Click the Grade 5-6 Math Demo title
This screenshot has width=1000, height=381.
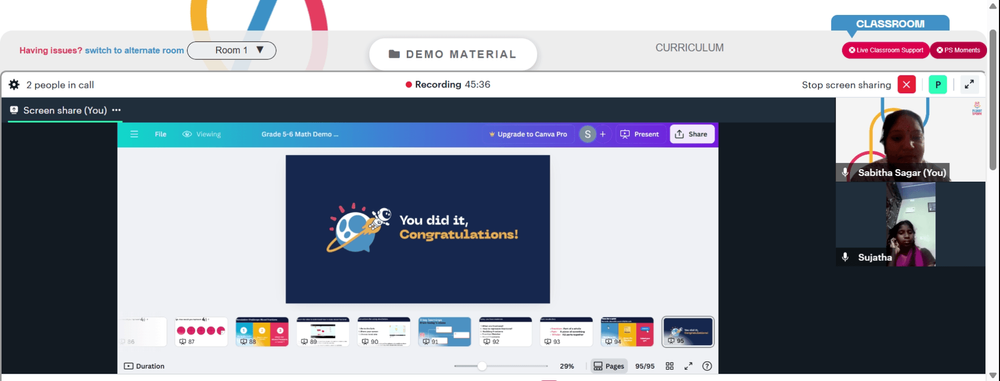click(x=300, y=134)
